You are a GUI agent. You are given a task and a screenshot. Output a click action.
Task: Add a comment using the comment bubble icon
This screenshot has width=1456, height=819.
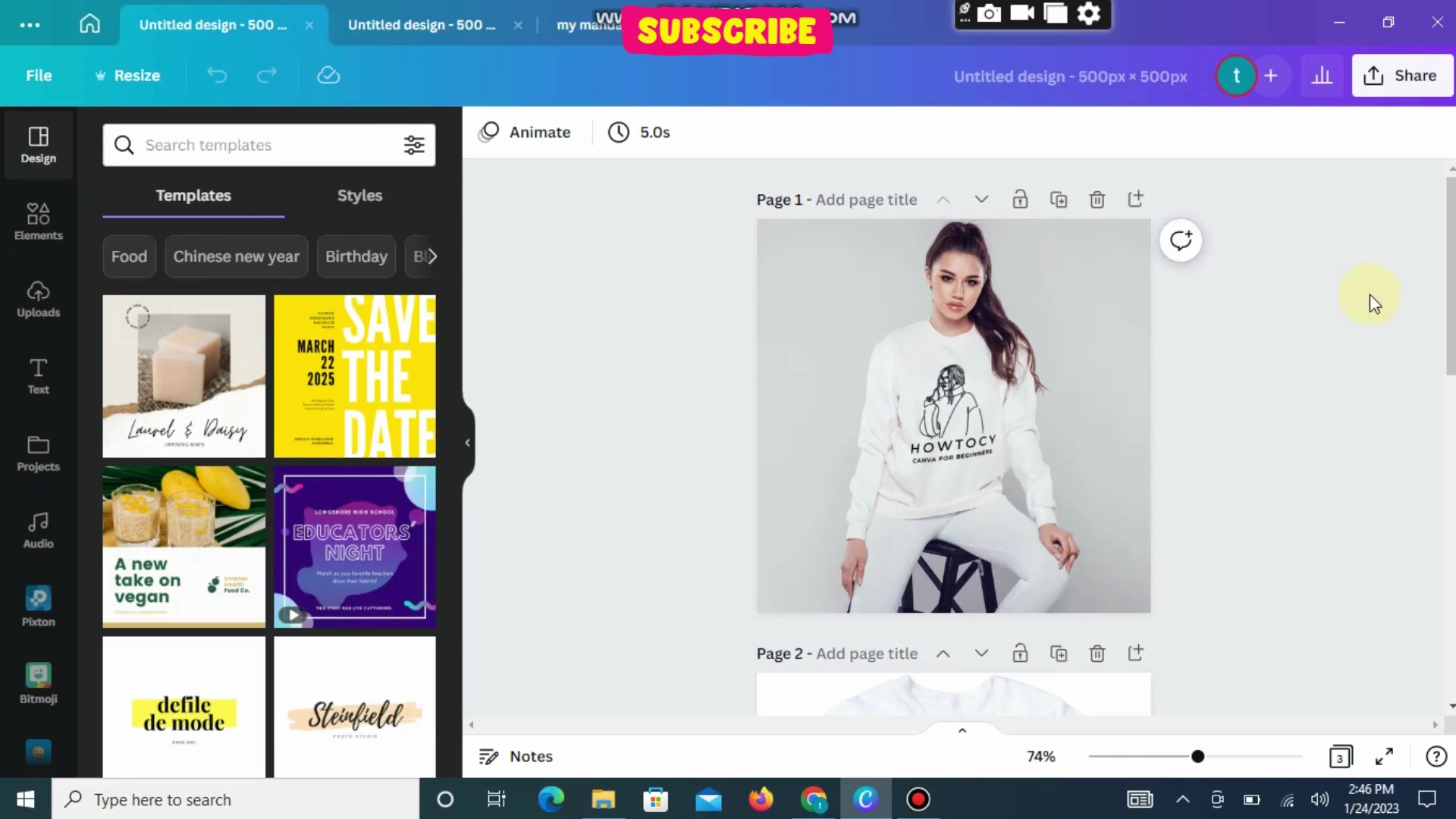click(1181, 240)
